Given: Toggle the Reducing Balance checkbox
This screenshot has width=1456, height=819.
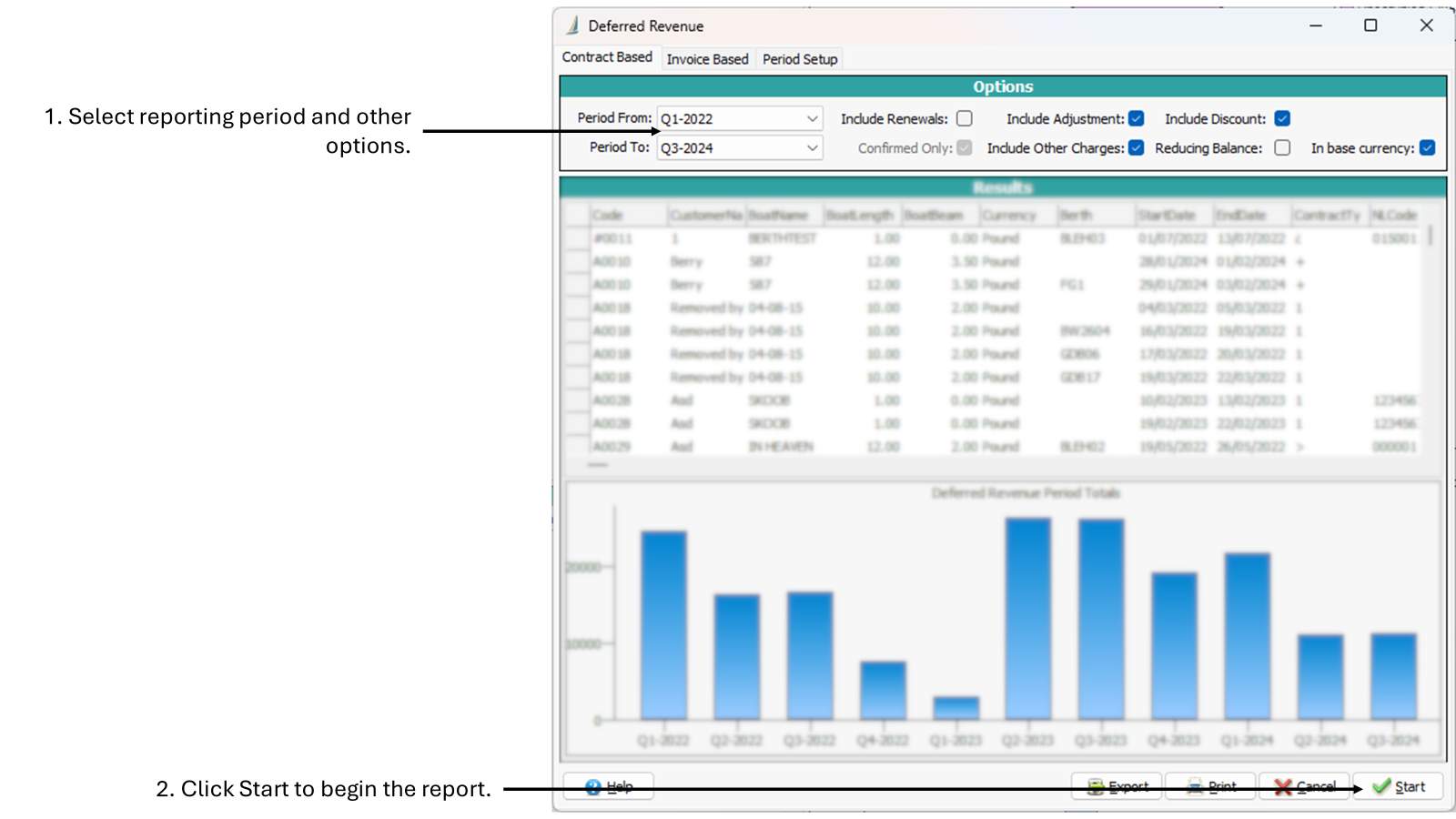Looking at the screenshot, I should click(x=1282, y=148).
